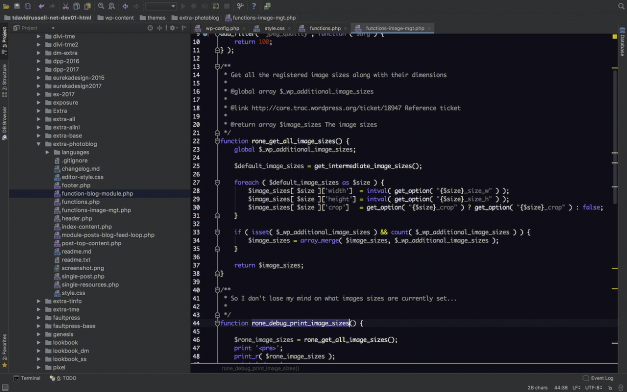The height and width of the screenshot is (392, 627).
Task: Toggle the Project tool window side tab
Action: click(x=4, y=41)
